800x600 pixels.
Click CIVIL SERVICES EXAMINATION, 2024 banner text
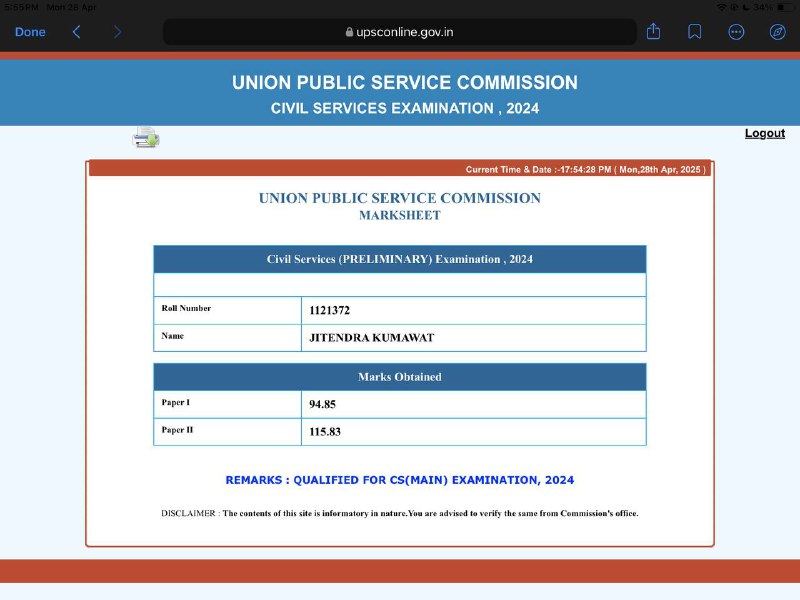tap(405, 108)
